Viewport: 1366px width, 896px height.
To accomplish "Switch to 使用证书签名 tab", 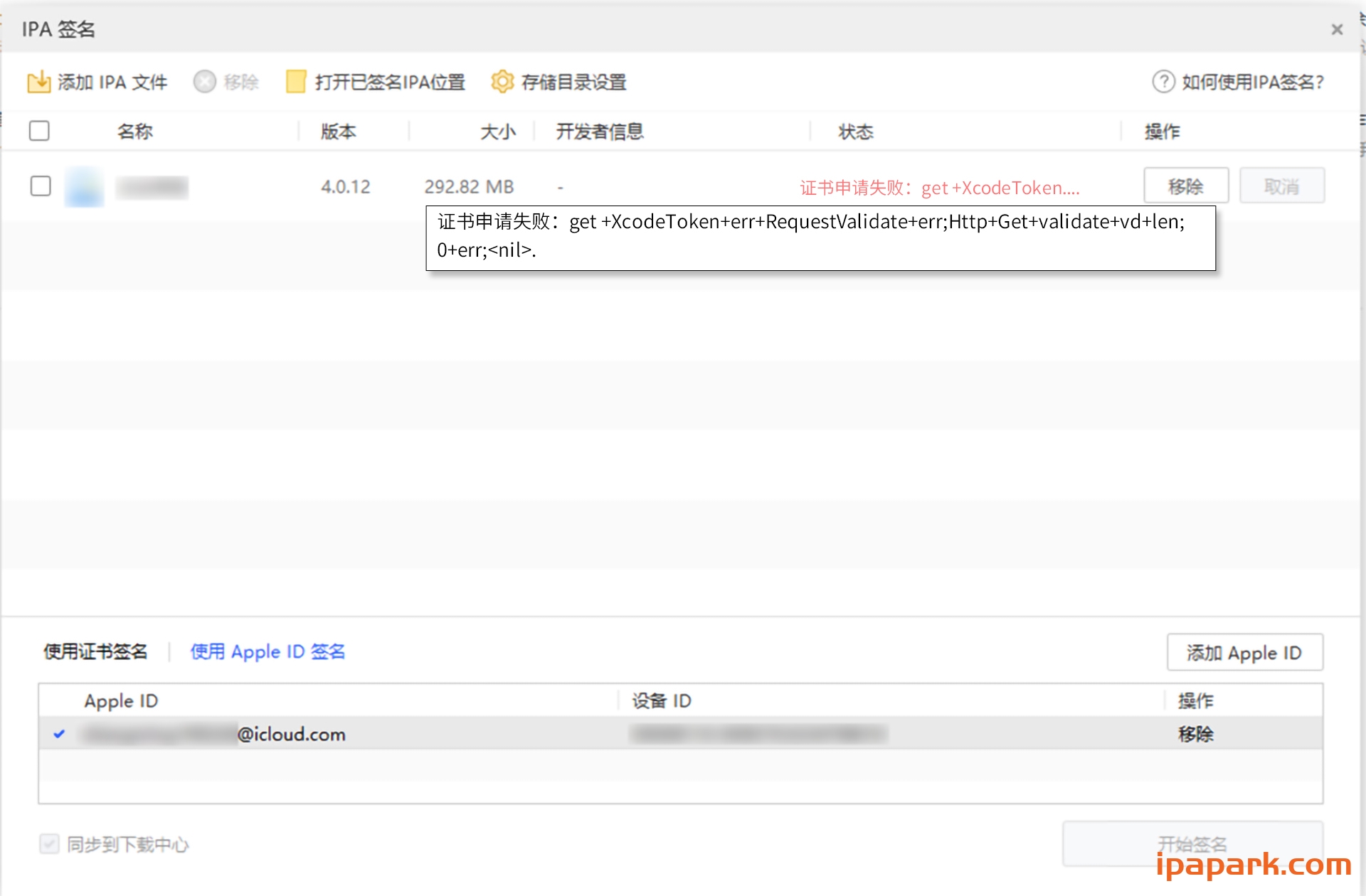I will click(x=95, y=651).
